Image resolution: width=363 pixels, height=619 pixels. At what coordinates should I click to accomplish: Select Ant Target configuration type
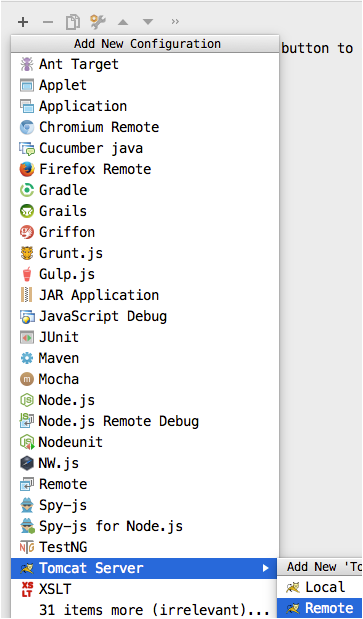click(145, 64)
